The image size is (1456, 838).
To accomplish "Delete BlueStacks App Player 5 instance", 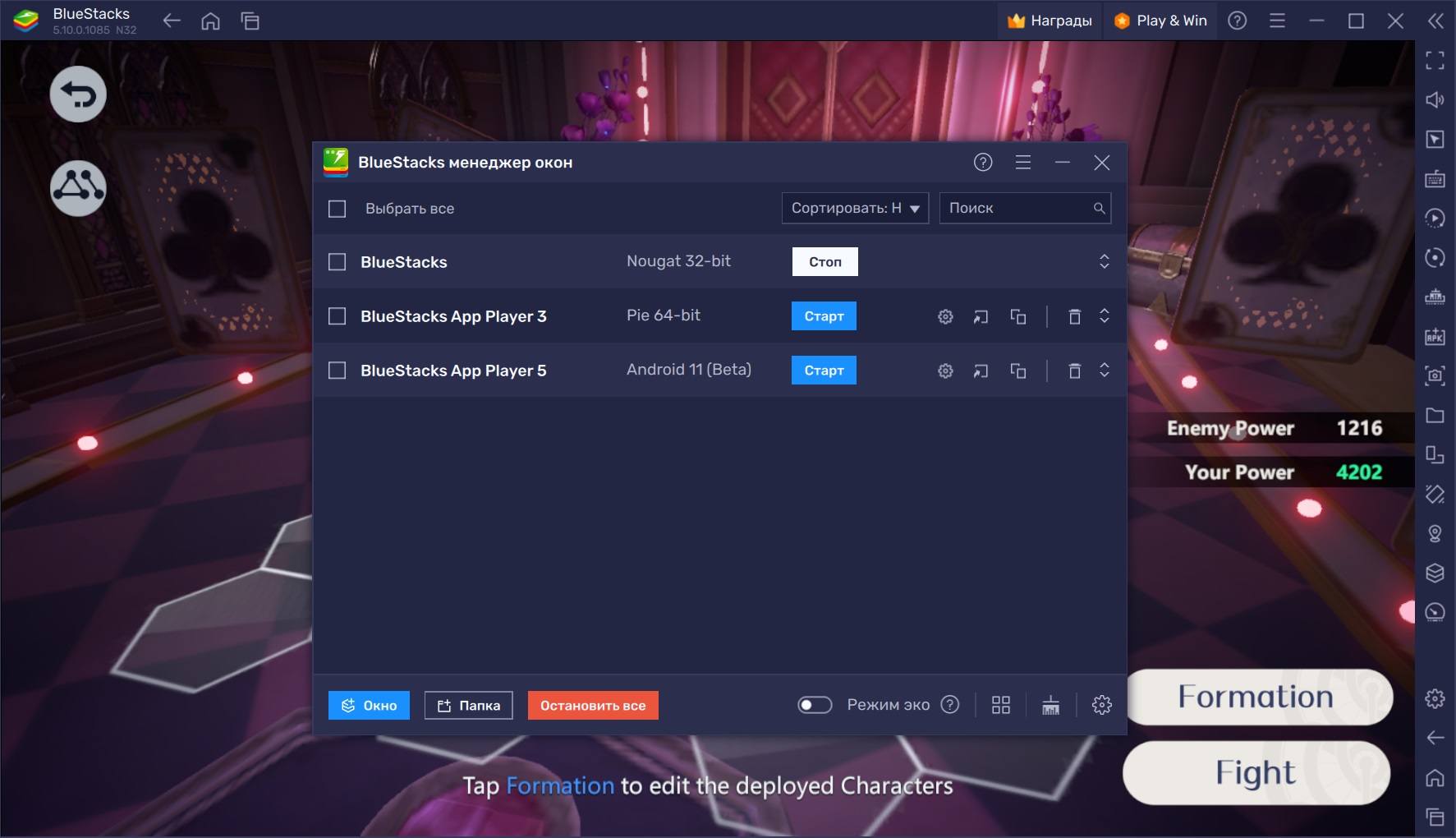I will [1074, 371].
